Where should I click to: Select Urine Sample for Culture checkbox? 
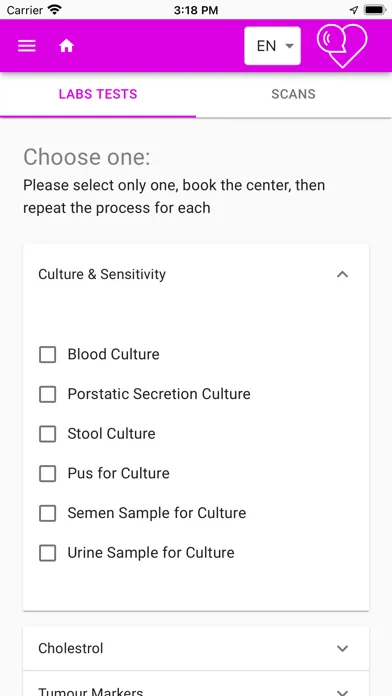click(48, 553)
